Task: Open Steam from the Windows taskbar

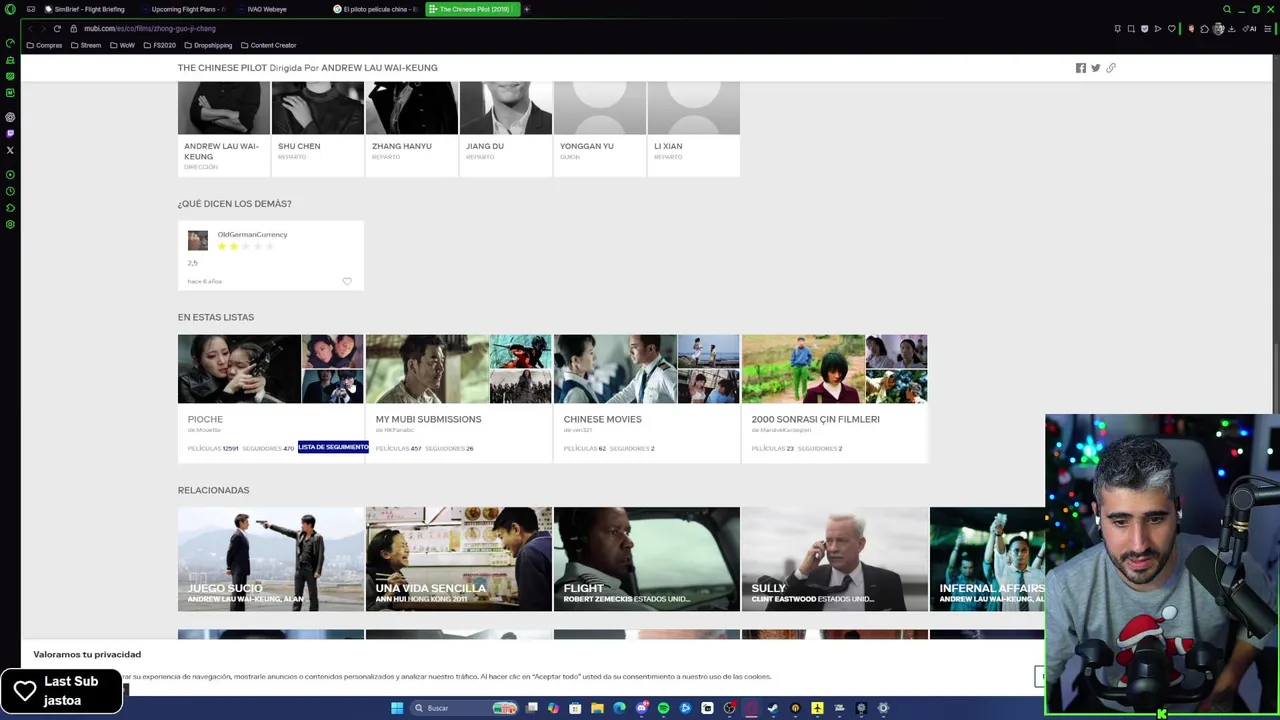Action: [x=772, y=708]
